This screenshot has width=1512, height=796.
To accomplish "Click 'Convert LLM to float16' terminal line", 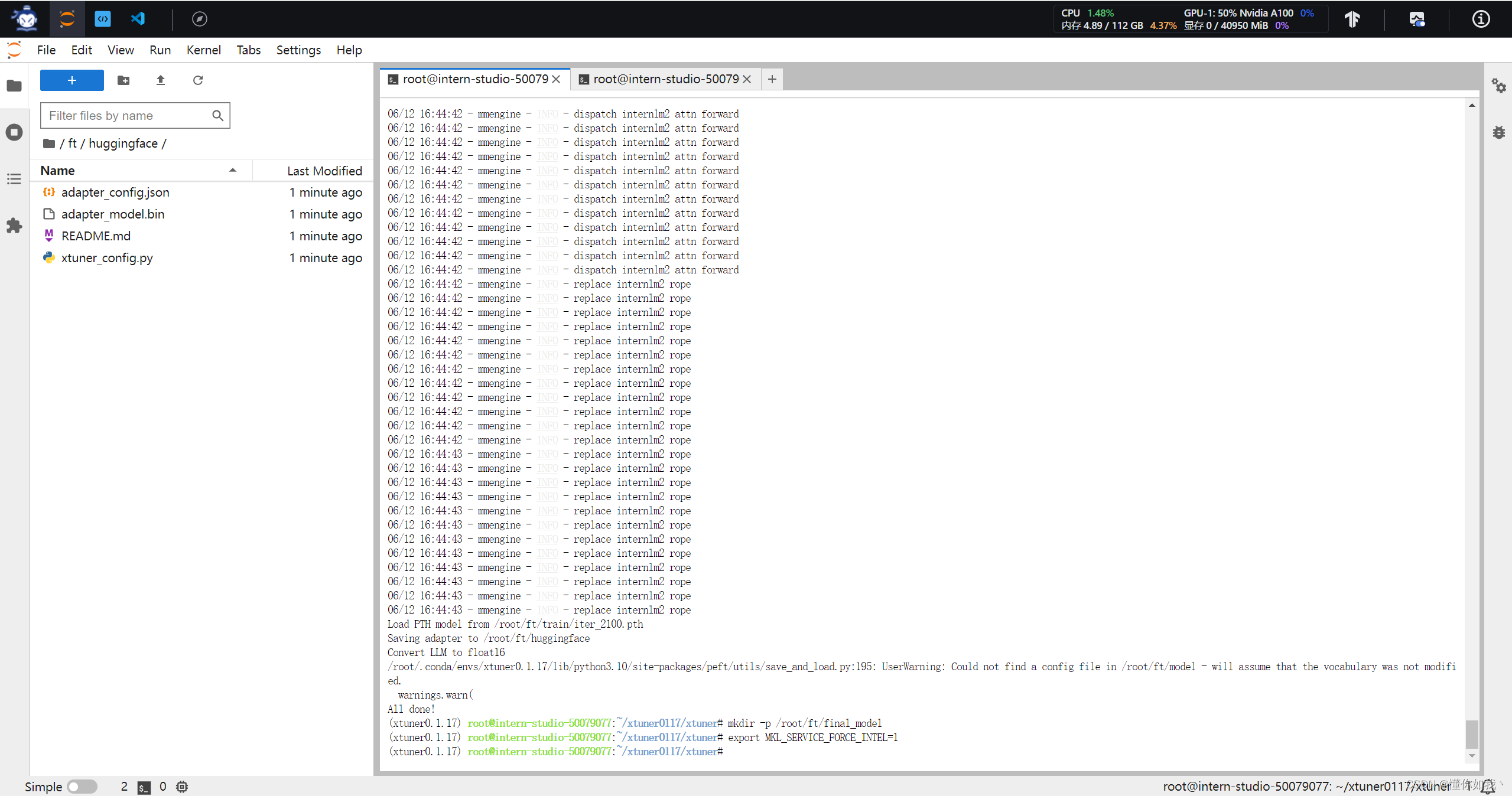I will (446, 653).
